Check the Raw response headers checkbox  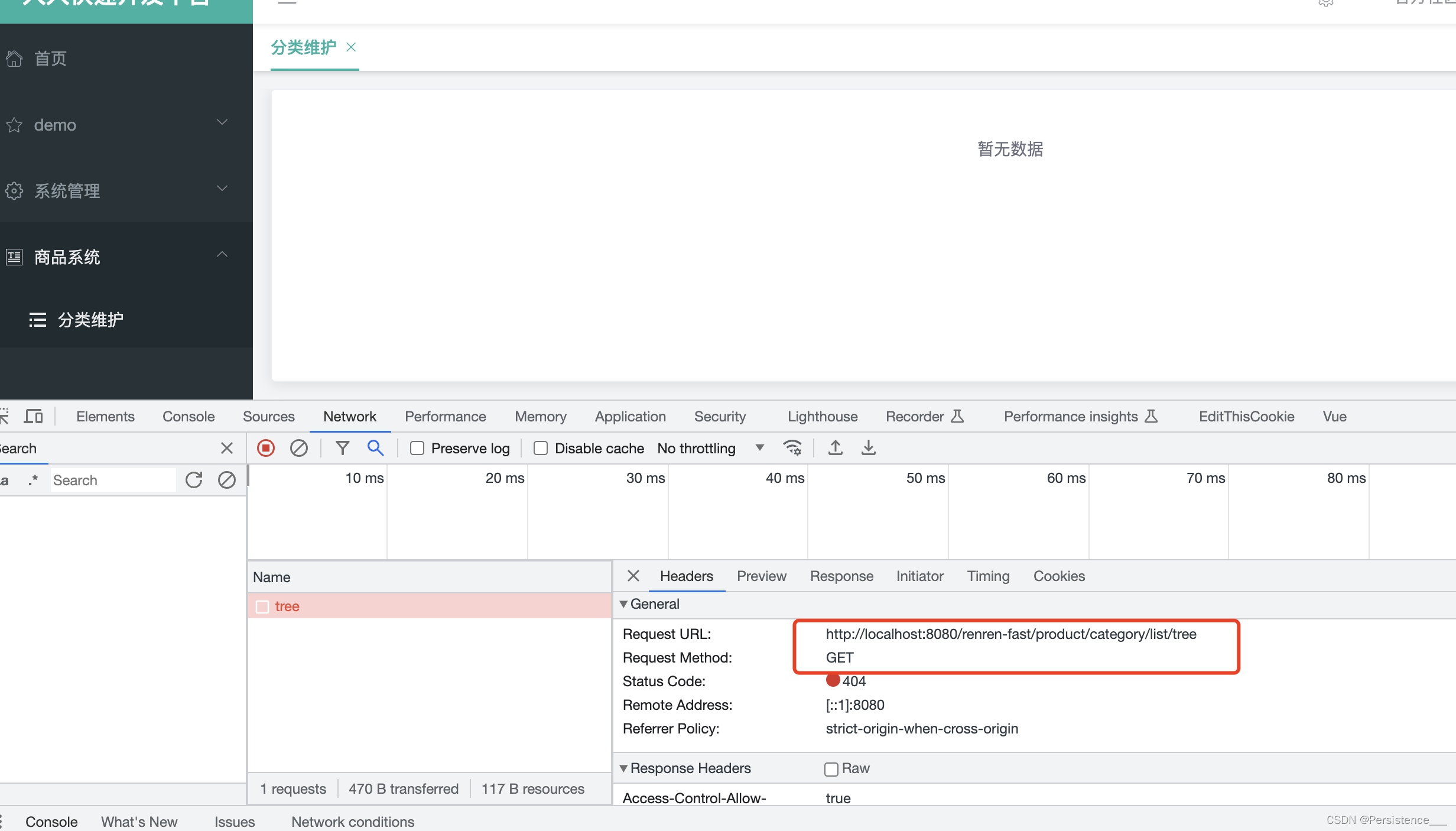click(831, 769)
